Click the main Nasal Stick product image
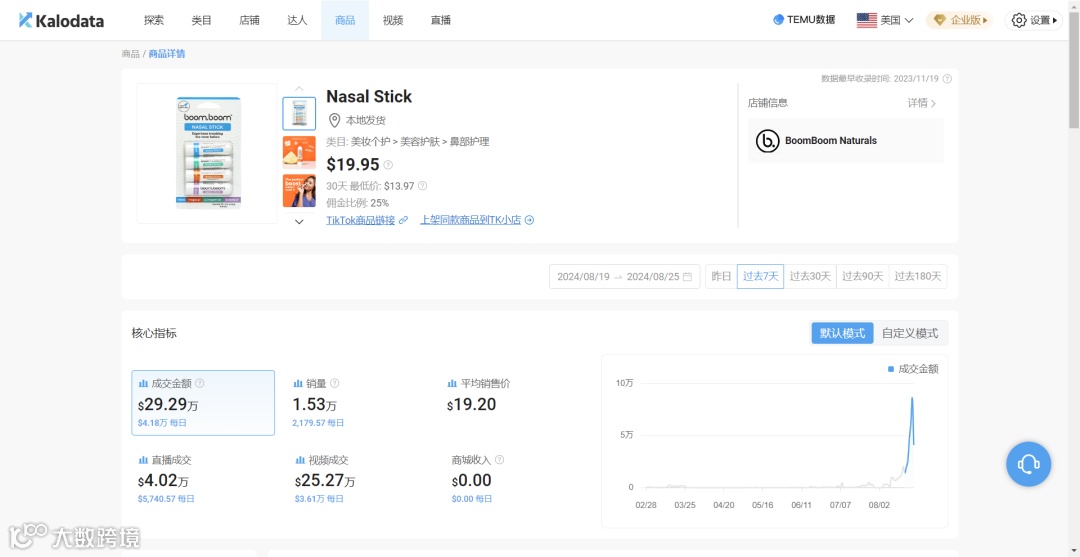1080x557 pixels. coord(207,153)
